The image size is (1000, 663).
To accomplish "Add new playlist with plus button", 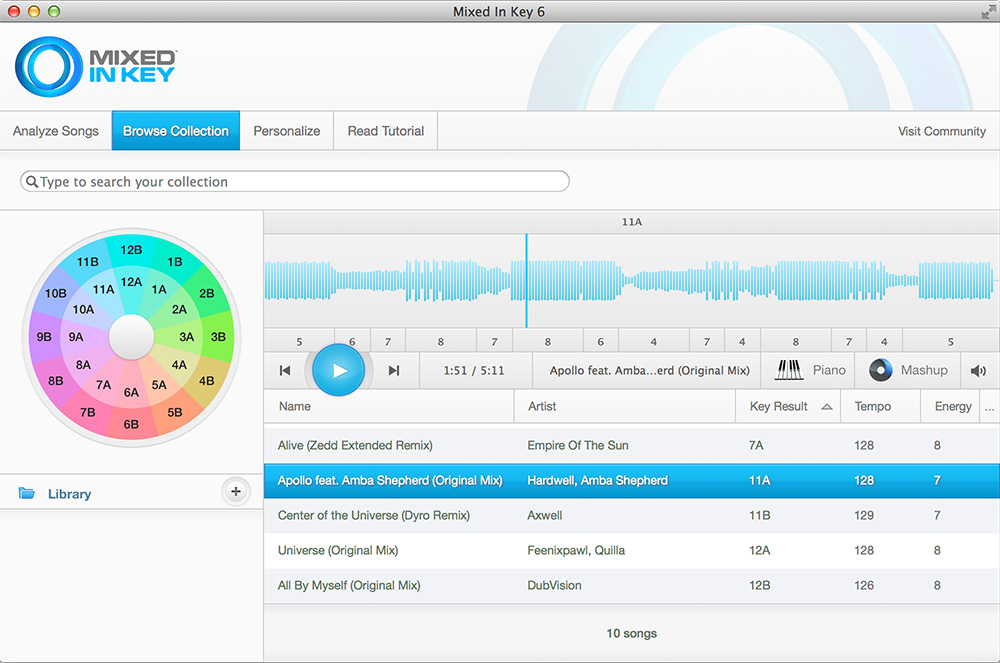I will [x=236, y=492].
